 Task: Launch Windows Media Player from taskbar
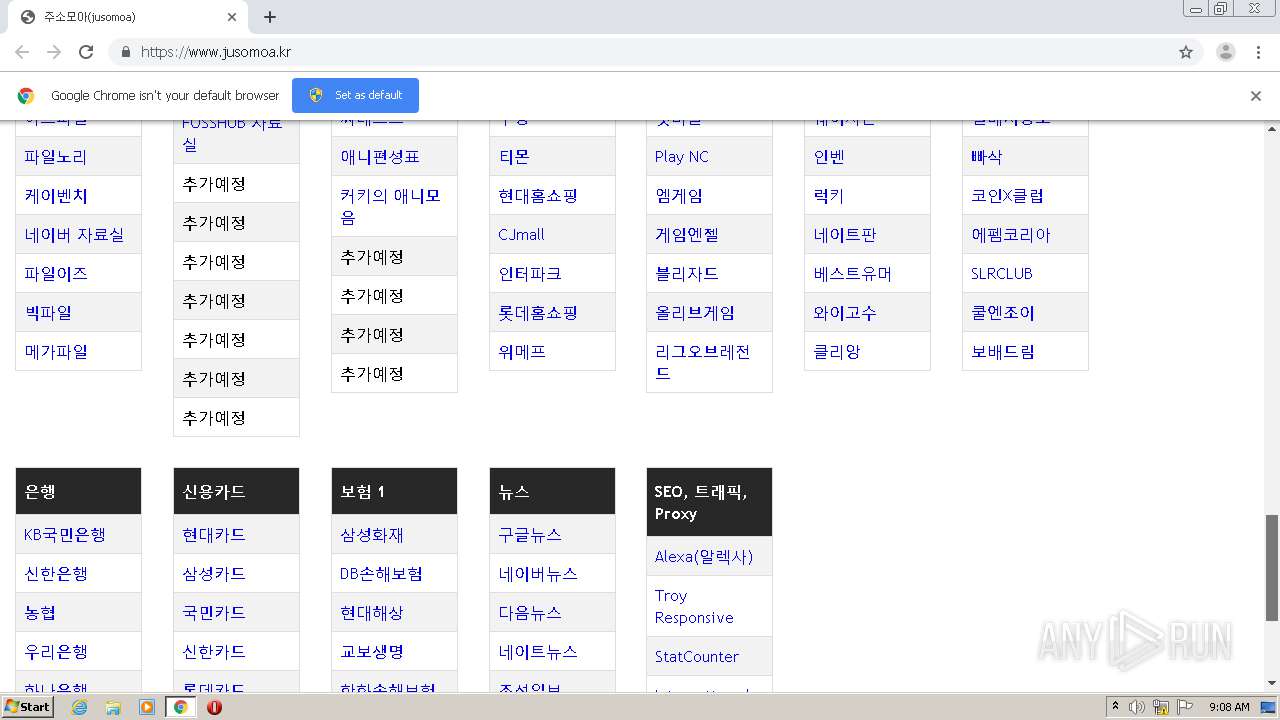click(x=147, y=707)
